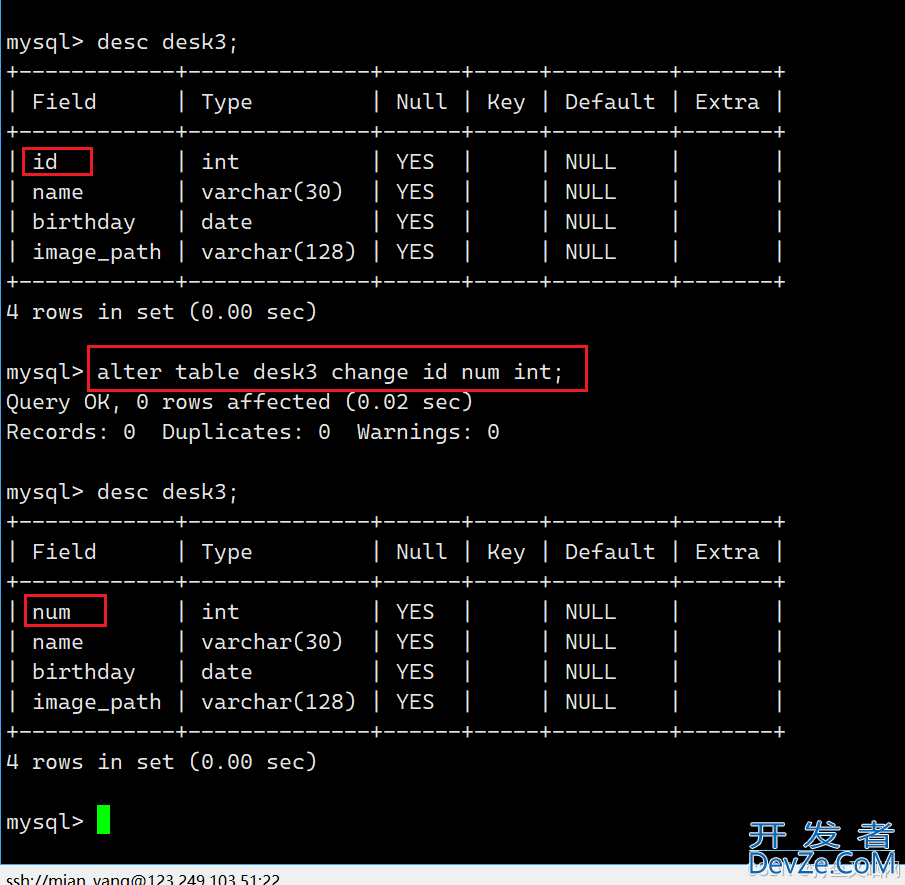Click the 'desc desk3;' command after the alter statement
The height and width of the screenshot is (885, 905).
coord(167,492)
